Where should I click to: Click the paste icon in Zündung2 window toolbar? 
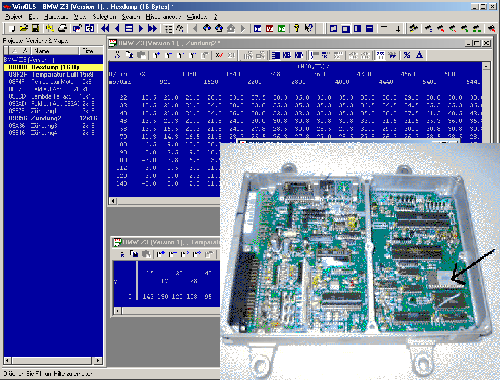141,55
